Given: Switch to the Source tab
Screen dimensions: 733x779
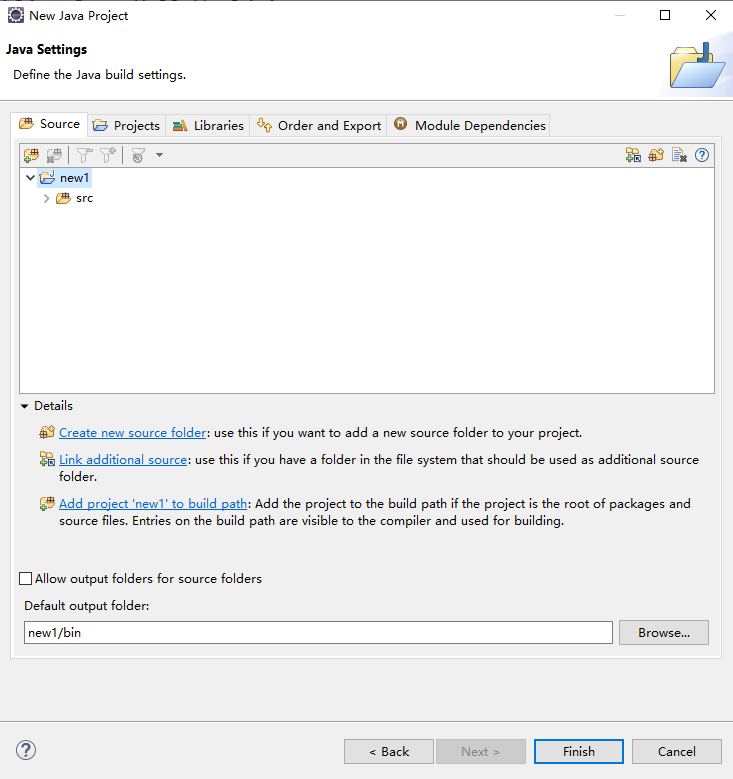Looking at the screenshot, I should point(50,124).
